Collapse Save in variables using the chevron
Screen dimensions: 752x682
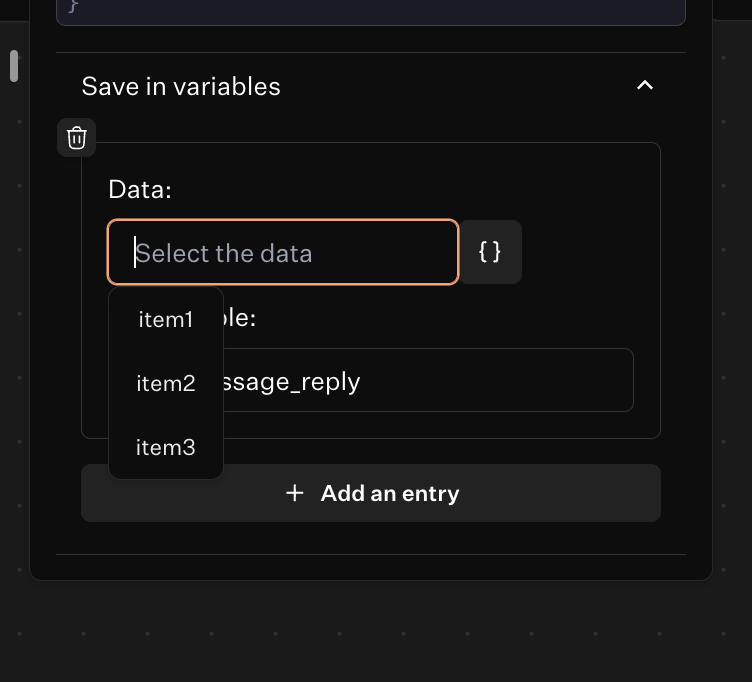point(645,85)
